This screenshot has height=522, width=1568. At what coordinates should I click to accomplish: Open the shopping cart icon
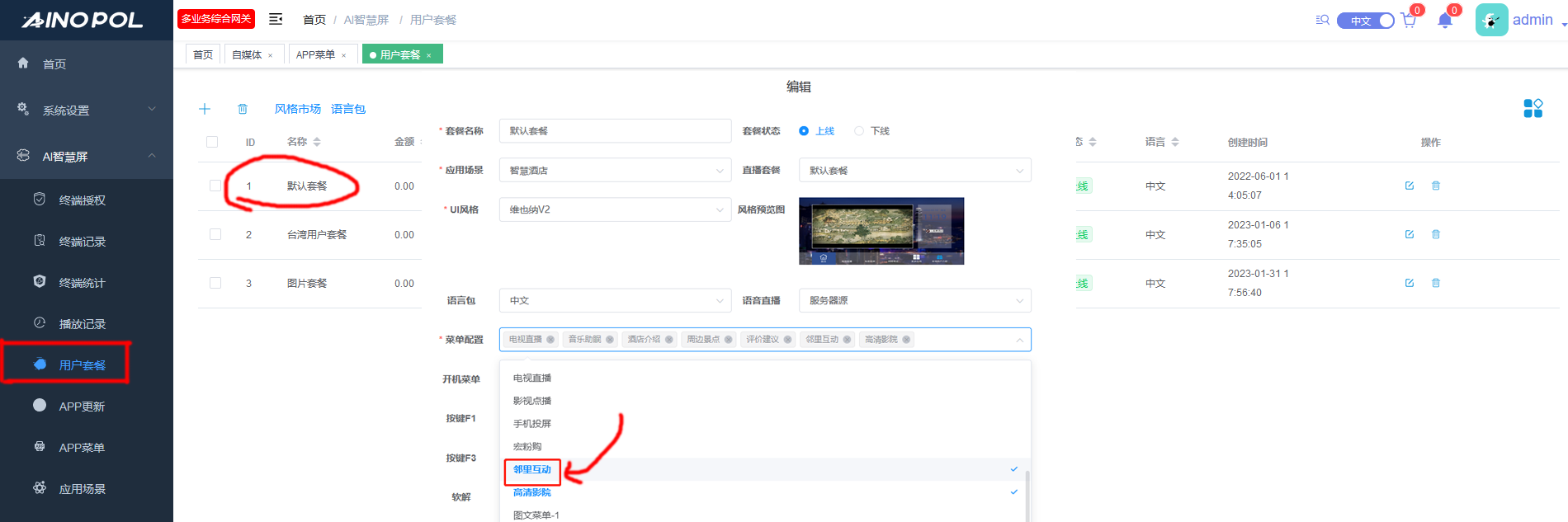[1408, 21]
